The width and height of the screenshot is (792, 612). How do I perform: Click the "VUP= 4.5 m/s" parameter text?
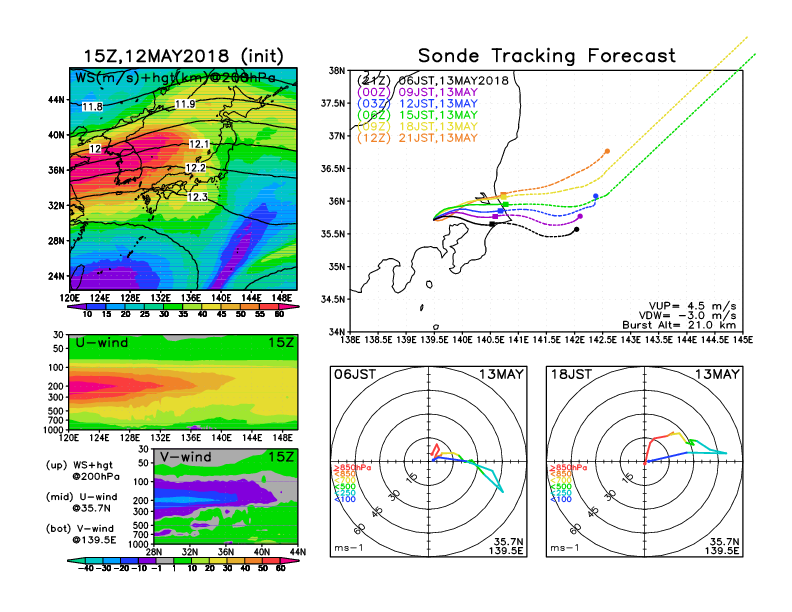[692, 306]
